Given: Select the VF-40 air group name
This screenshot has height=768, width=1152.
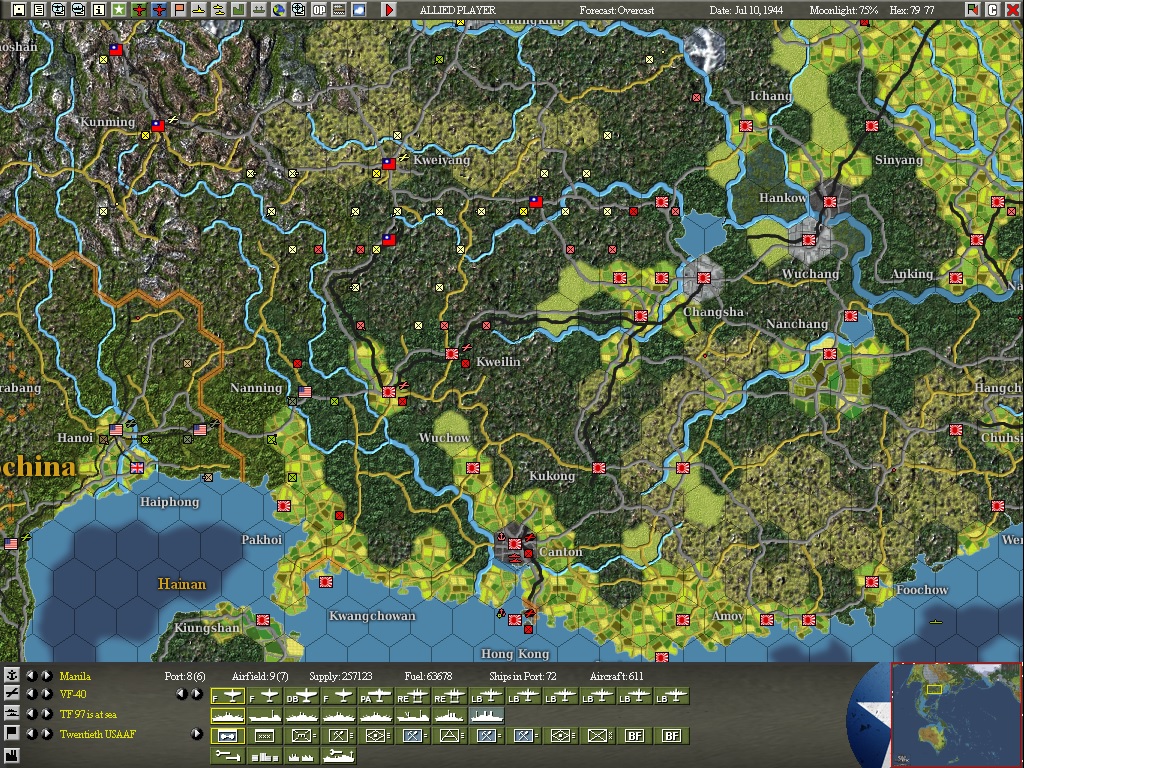Looking at the screenshot, I should tap(73, 694).
